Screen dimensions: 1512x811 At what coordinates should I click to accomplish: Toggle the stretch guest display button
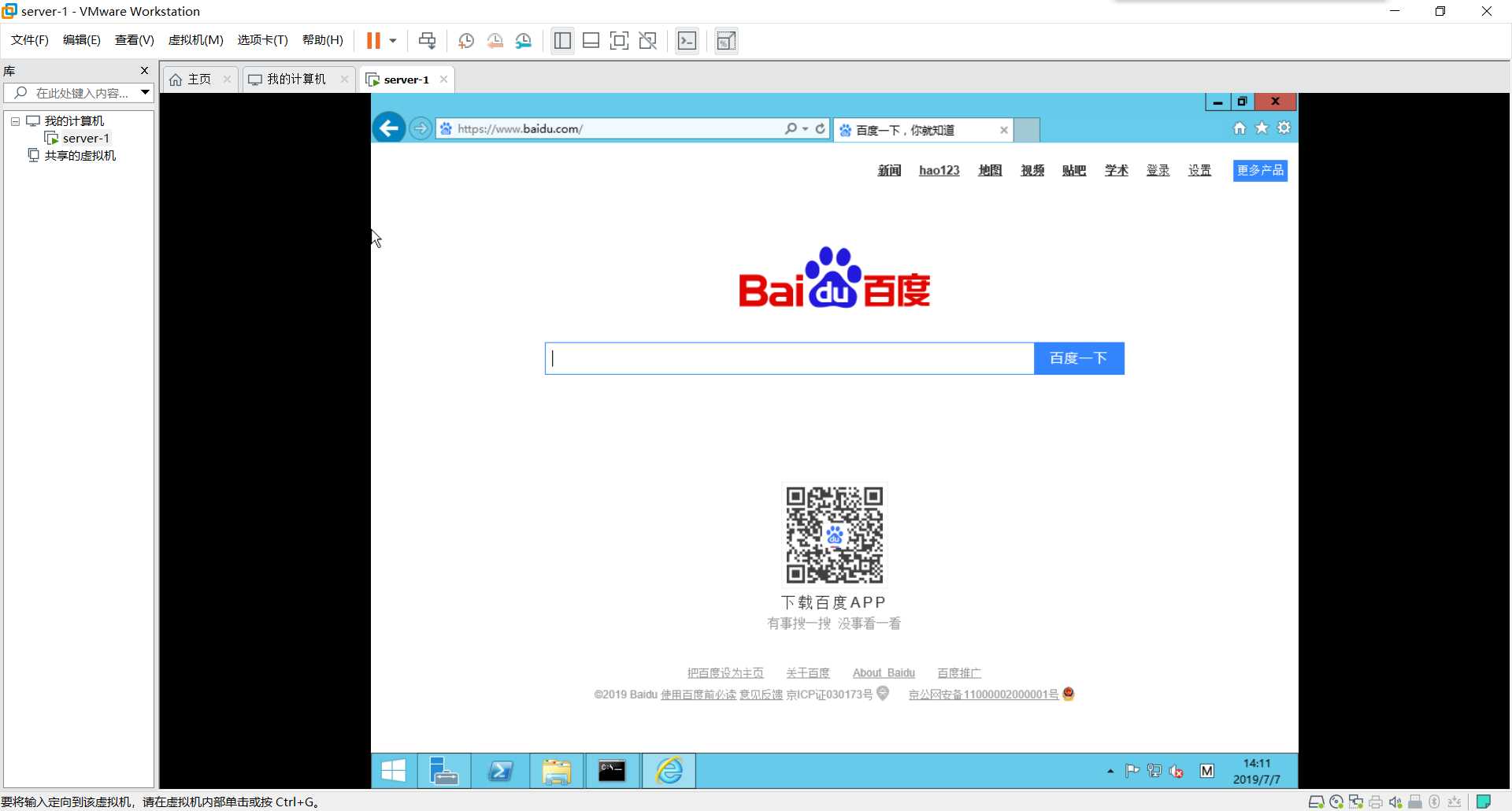pyautogui.click(x=726, y=41)
